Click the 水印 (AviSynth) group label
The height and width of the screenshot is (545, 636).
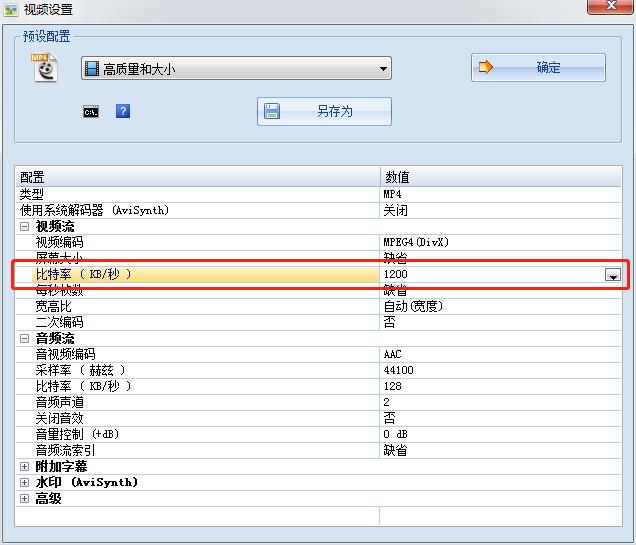87,483
